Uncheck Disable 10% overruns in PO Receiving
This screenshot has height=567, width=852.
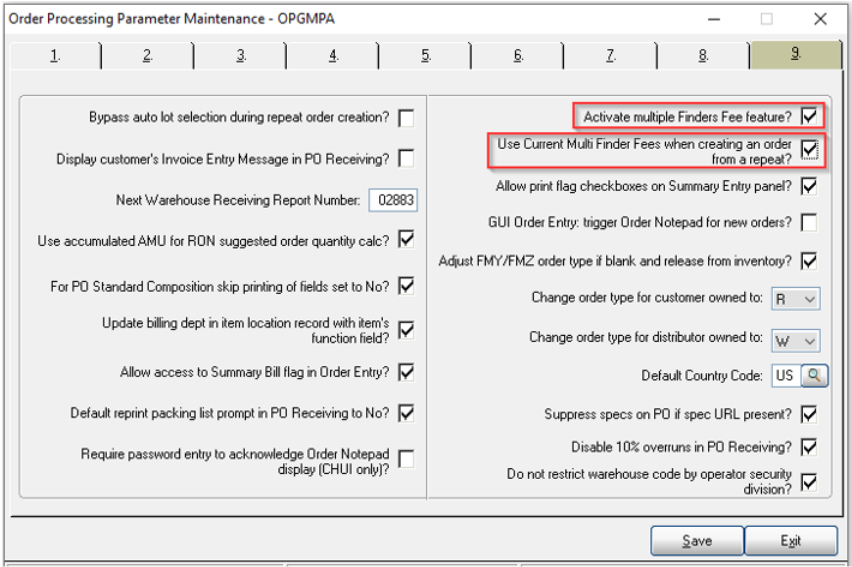tap(809, 447)
